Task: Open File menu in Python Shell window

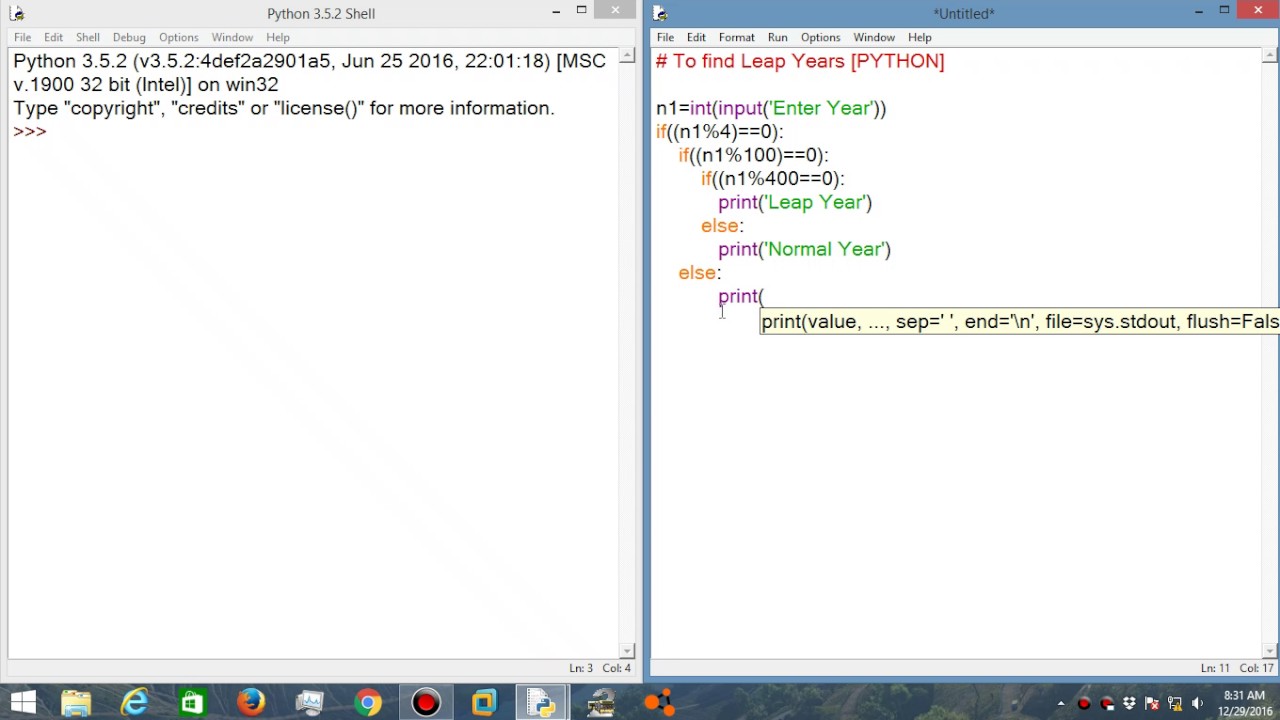Action: pyautogui.click(x=22, y=37)
